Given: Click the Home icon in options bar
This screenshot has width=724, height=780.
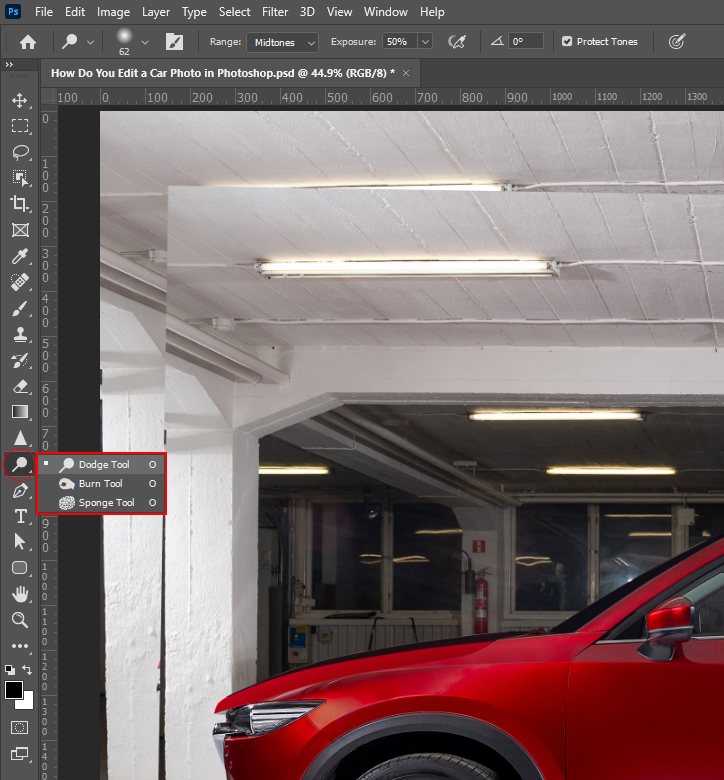Looking at the screenshot, I should point(28,42).
